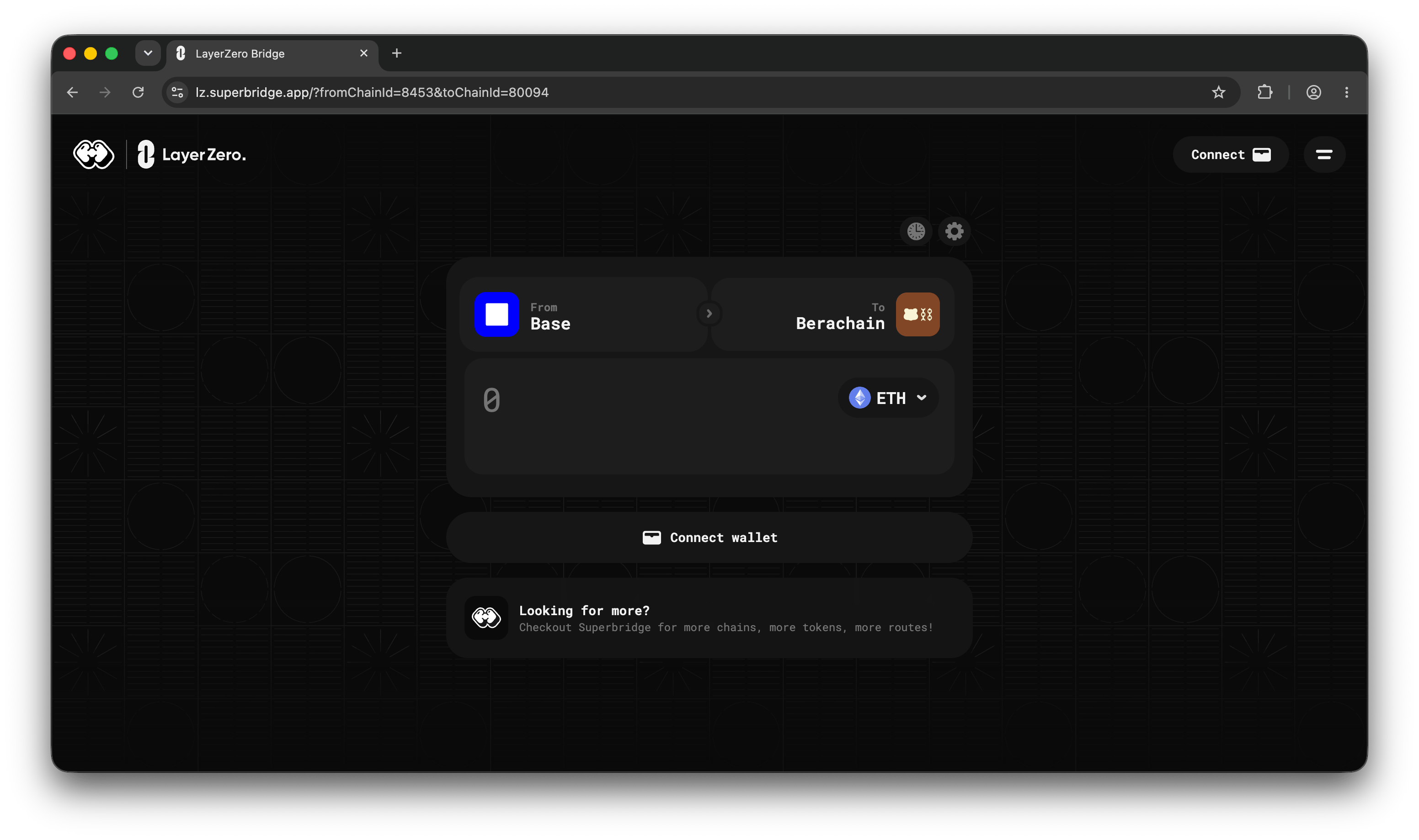Switch to the LayerZero Bridge tab

[272, 54]
